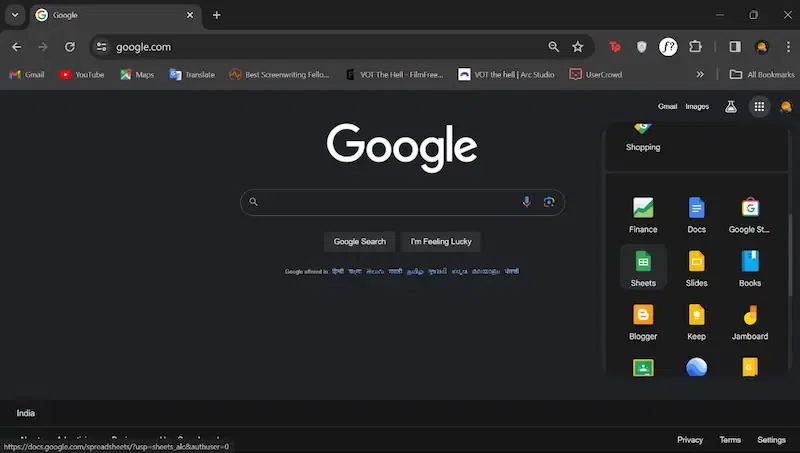The height and width of the screenshot is (453, 800).
Task: Launch Slides from apps grid
Action: (696, 268)
